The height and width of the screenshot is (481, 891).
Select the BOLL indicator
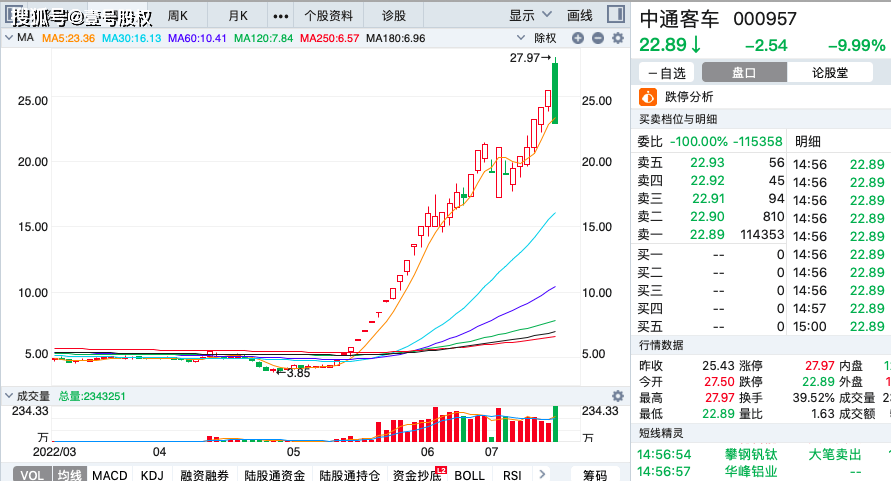[469, 475]
